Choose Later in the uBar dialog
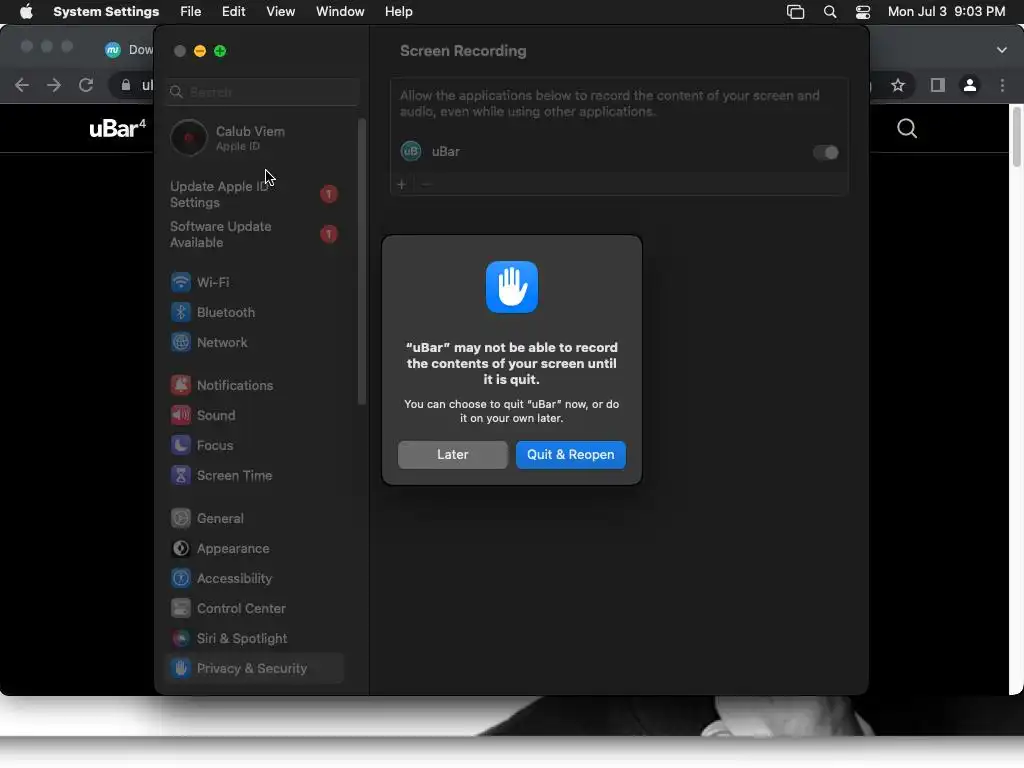 (x=453, y=455)
